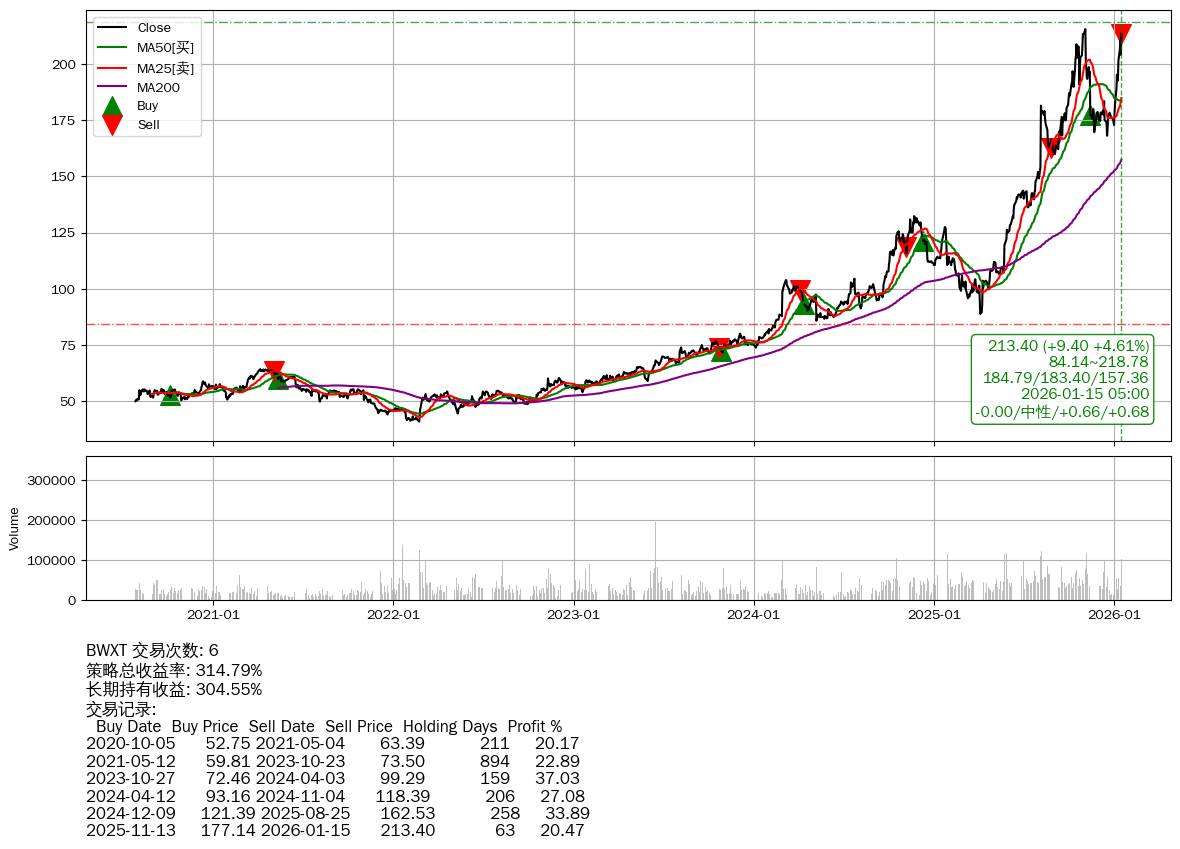
Task: Click the Buy marker near 177 in late 2025
Action: 1091,115
